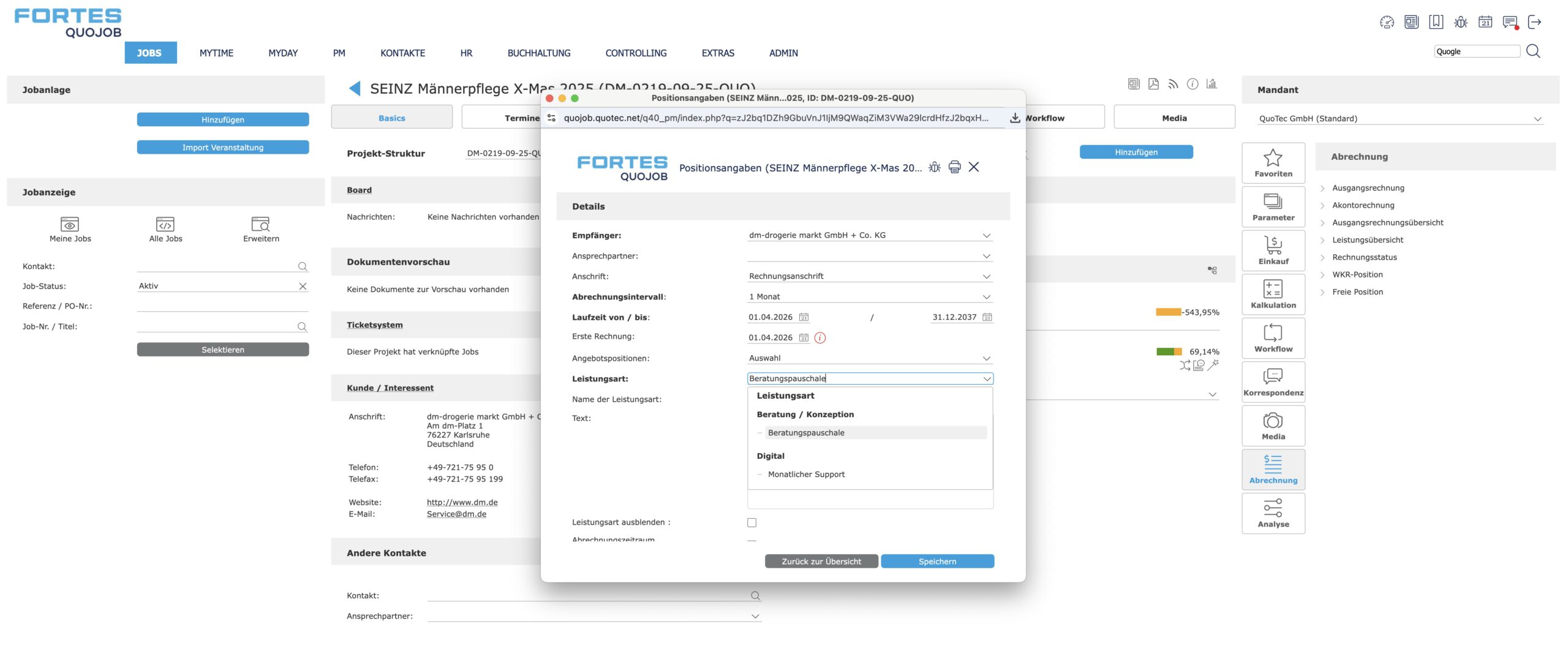Switch to the Media tab

[x=1174, y=118]
